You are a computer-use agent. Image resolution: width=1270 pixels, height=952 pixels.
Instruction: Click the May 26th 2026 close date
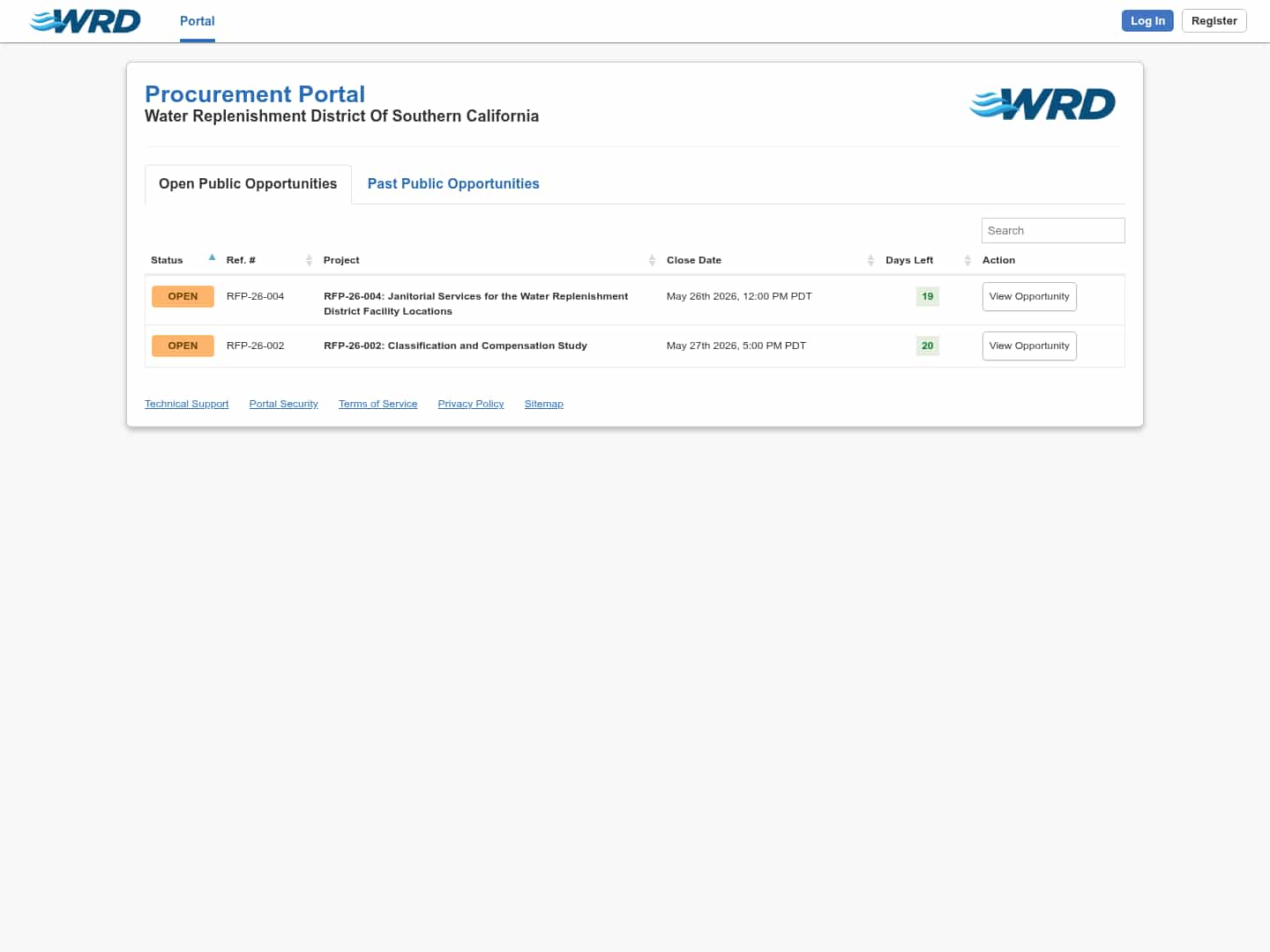click(739, 297)
